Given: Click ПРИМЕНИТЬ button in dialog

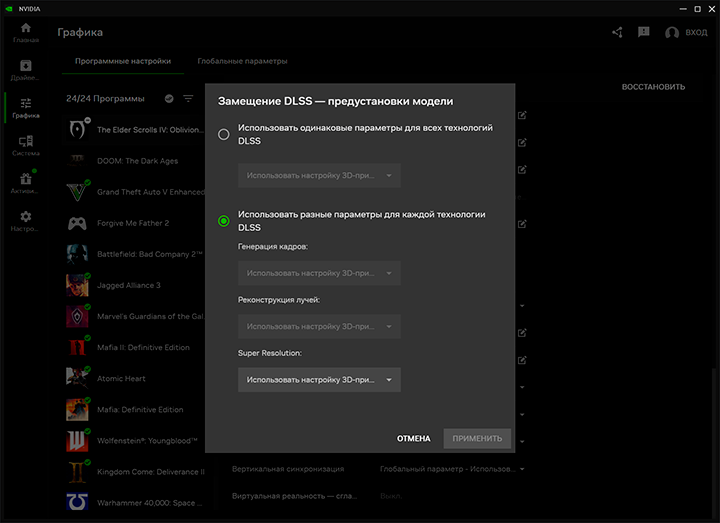Looking at the screenshot, I should 477,439.
